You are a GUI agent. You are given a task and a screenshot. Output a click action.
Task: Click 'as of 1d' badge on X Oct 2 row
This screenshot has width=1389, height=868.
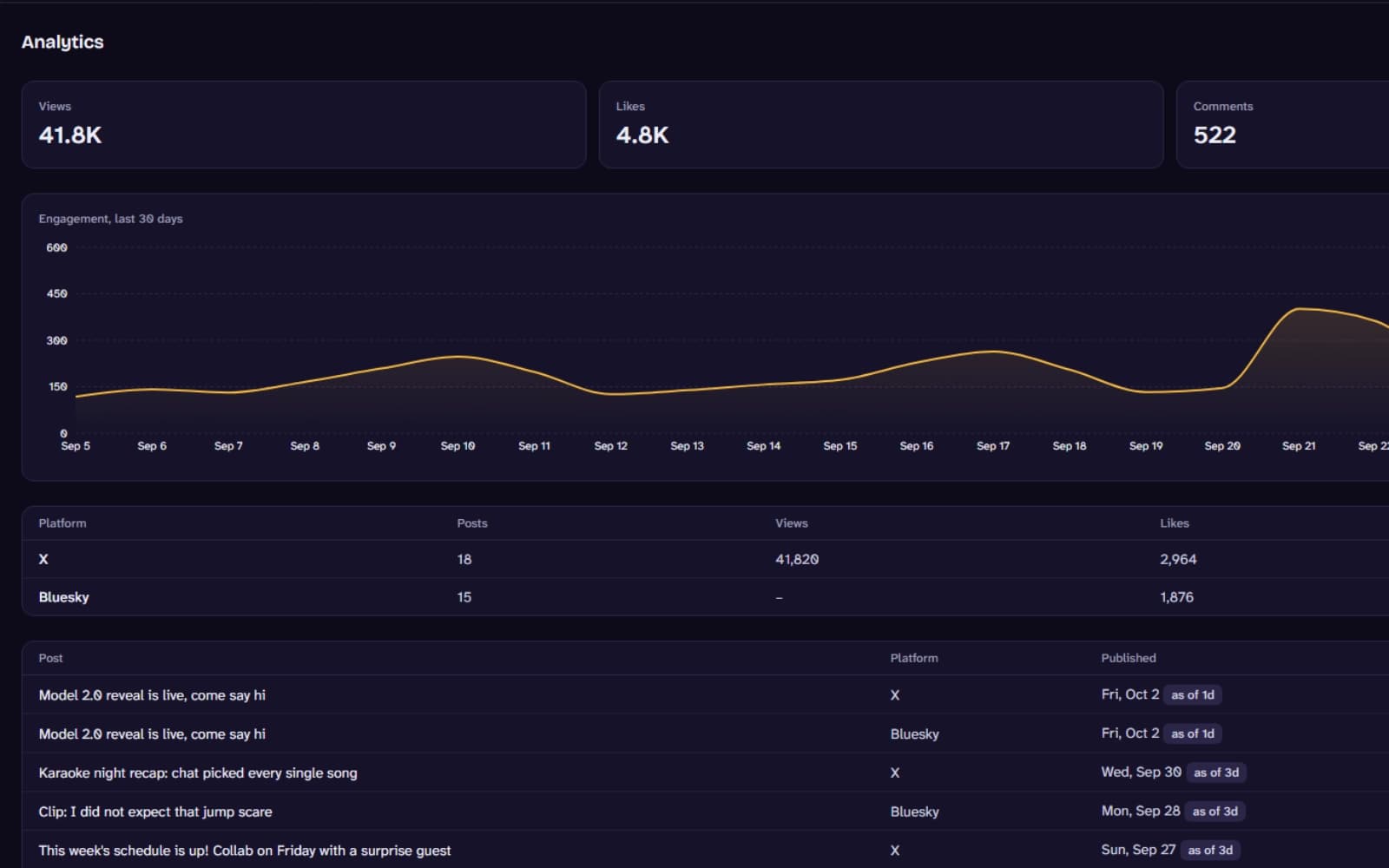(1193, 694)
